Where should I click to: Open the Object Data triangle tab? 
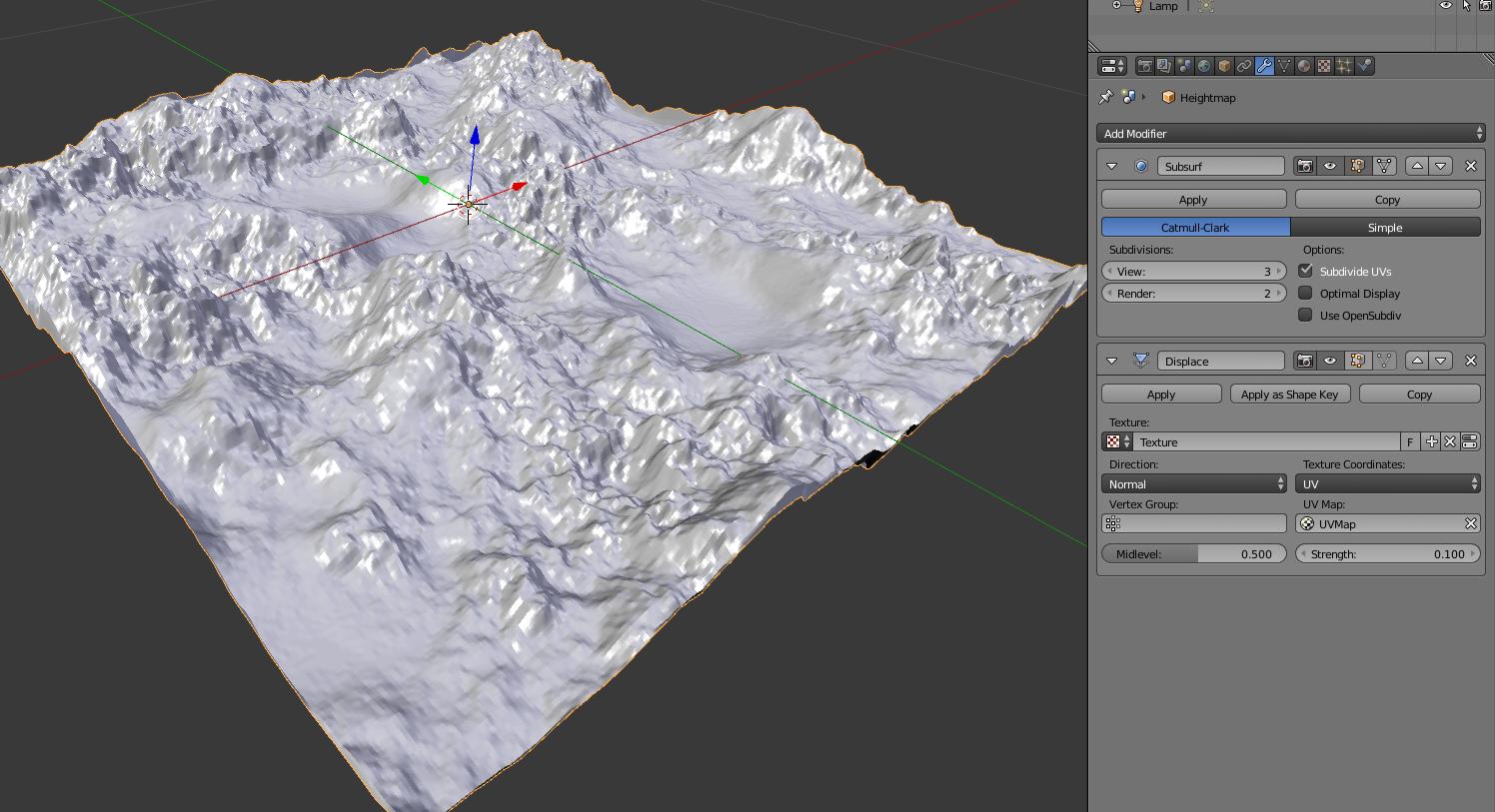point(1284,66)
